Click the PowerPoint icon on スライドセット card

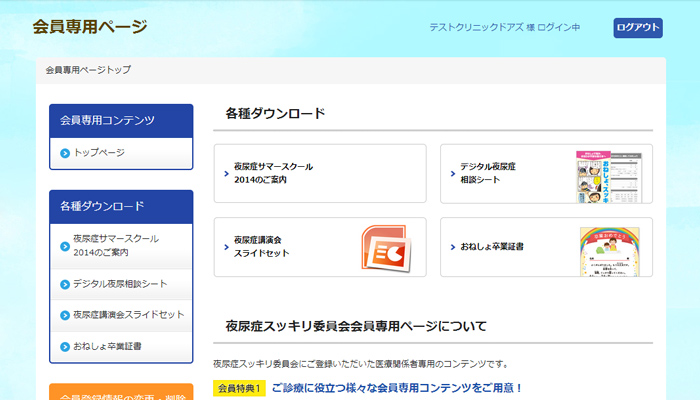click(384, 247)
